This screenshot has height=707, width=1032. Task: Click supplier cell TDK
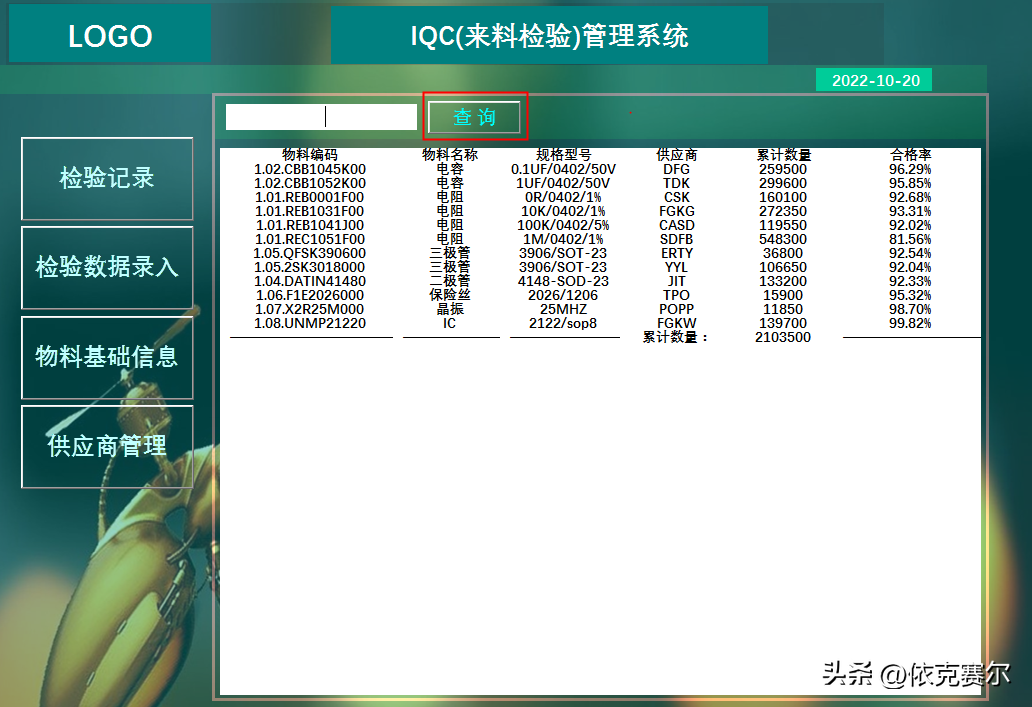677,183
